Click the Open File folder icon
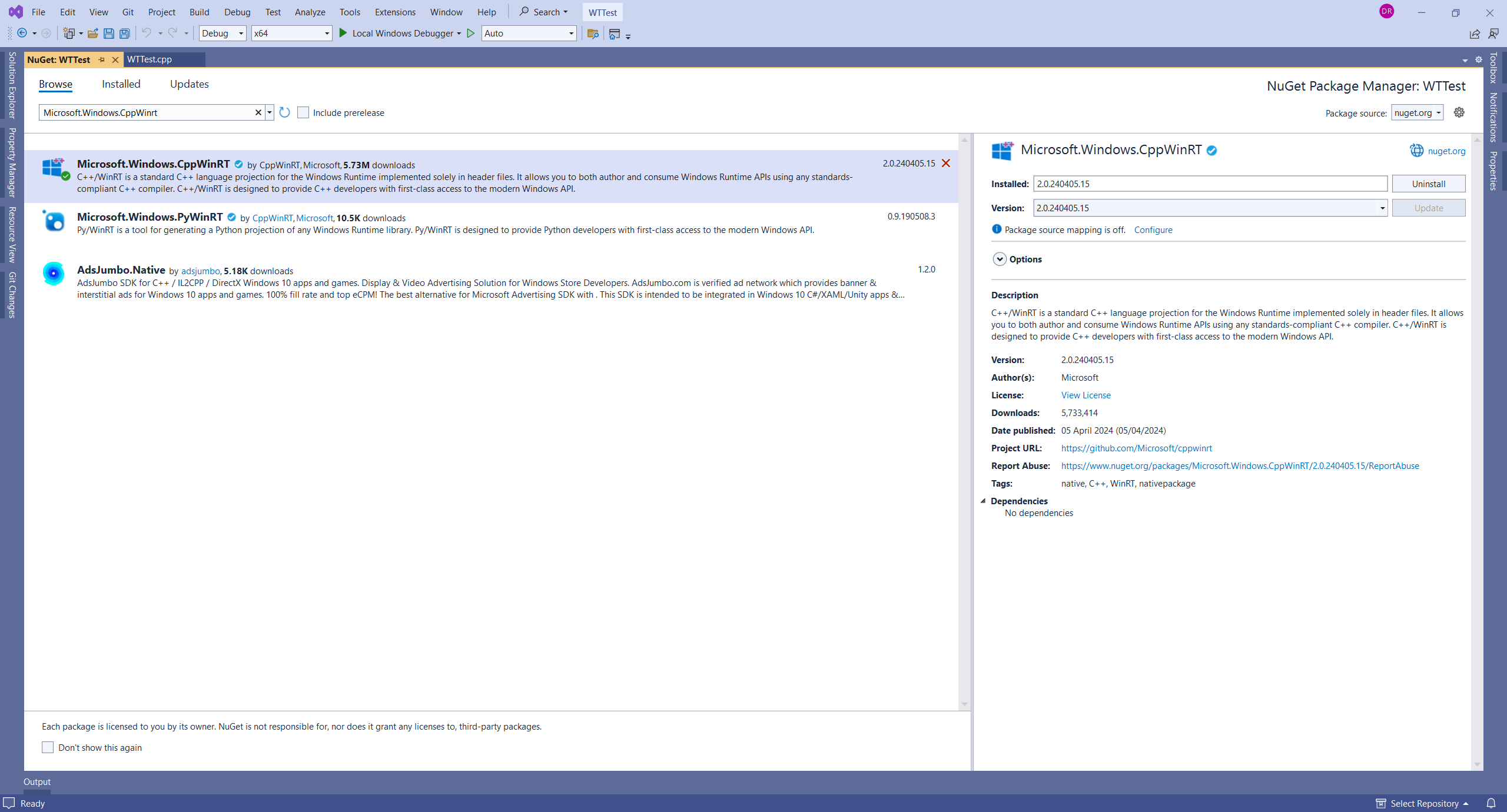Image resolution: width=1507 pixels, height=812 pixels. 93,34
